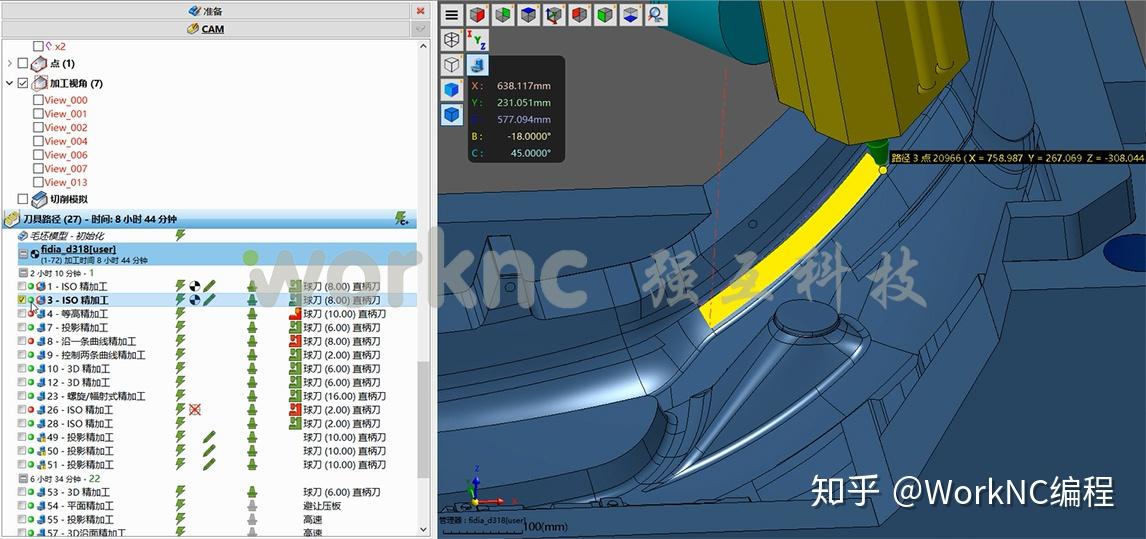Select the light blue shaded cube icon

coord(452,89)
